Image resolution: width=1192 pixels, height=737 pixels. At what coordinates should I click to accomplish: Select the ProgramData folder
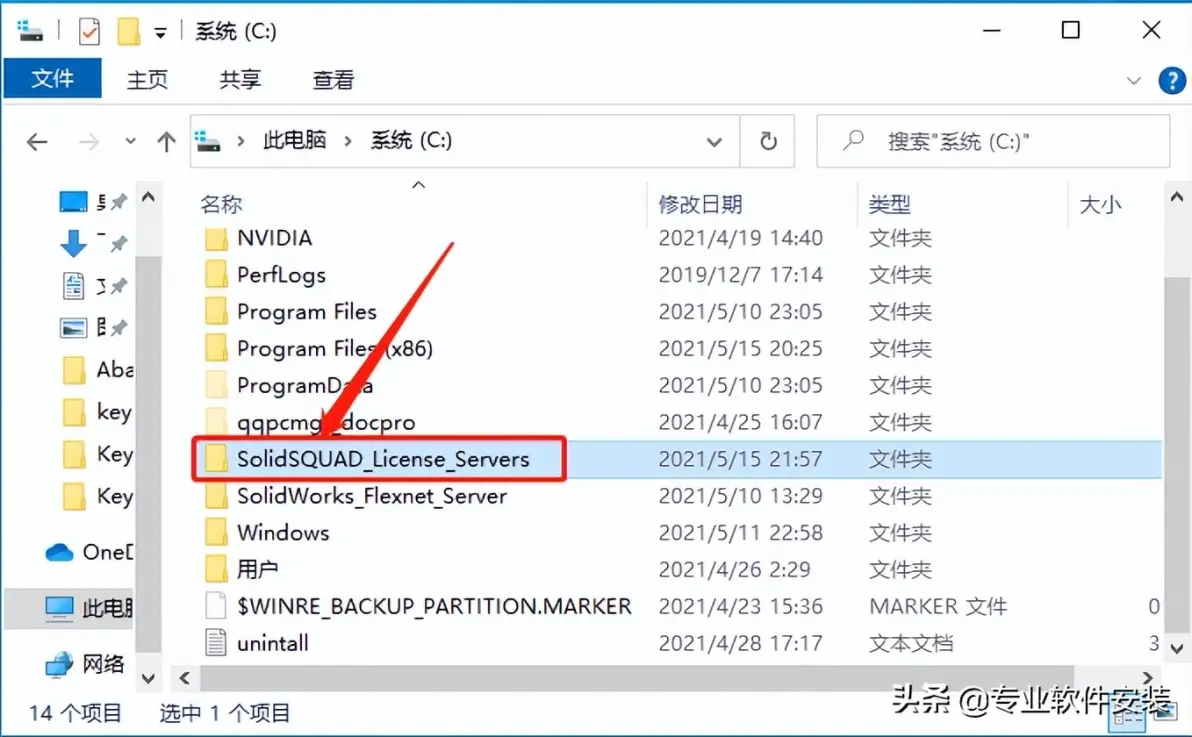(x=305, y=386)
